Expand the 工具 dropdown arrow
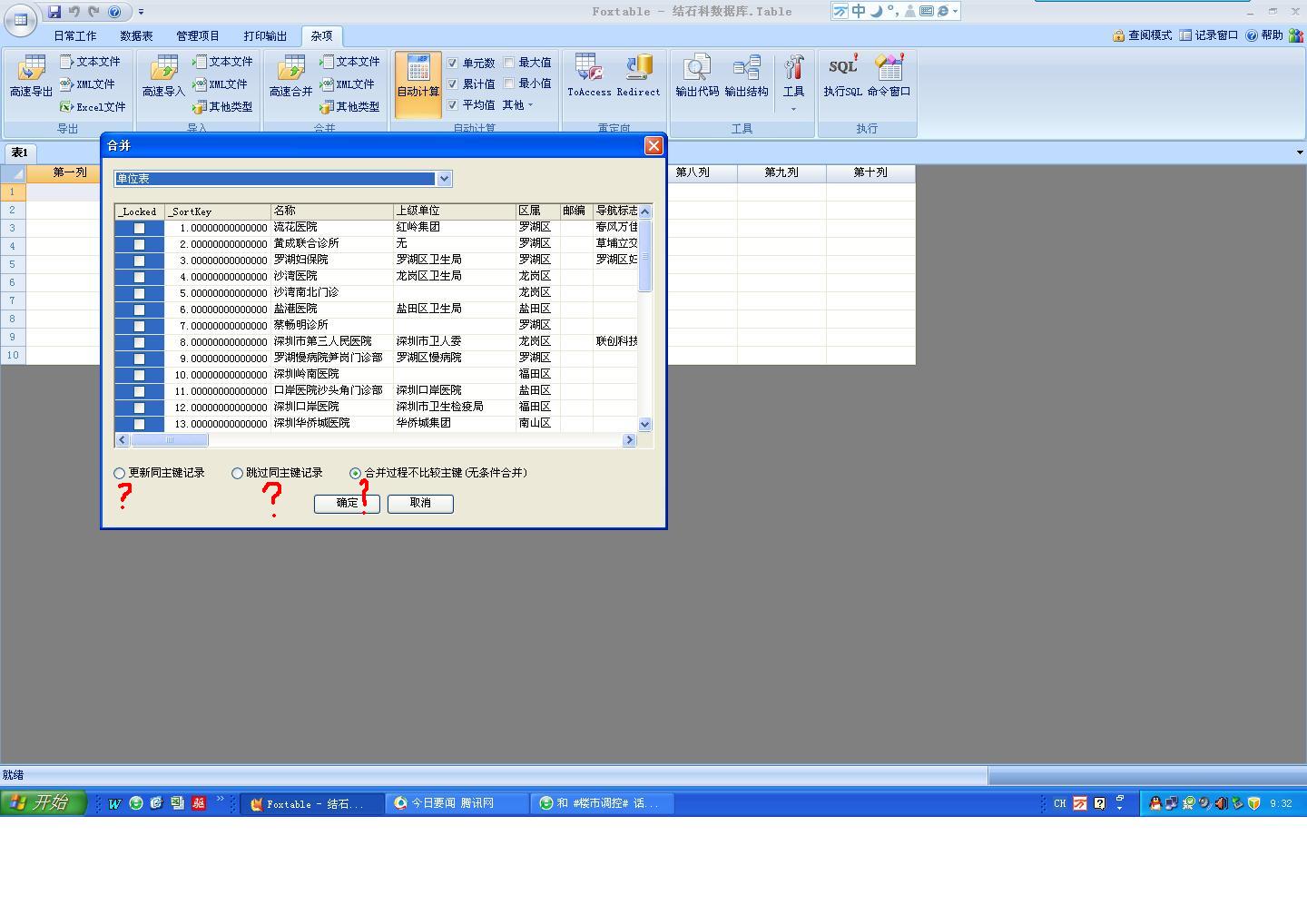 793,109
